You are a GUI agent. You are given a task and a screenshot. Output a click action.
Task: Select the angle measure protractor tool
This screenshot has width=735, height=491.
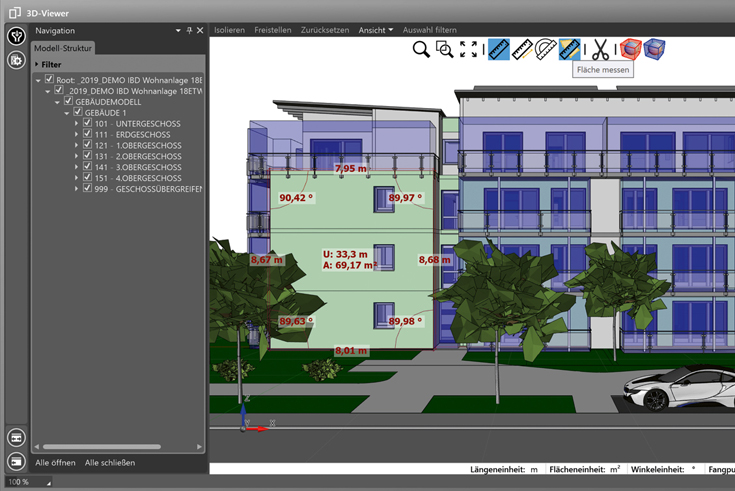point(546,49)
